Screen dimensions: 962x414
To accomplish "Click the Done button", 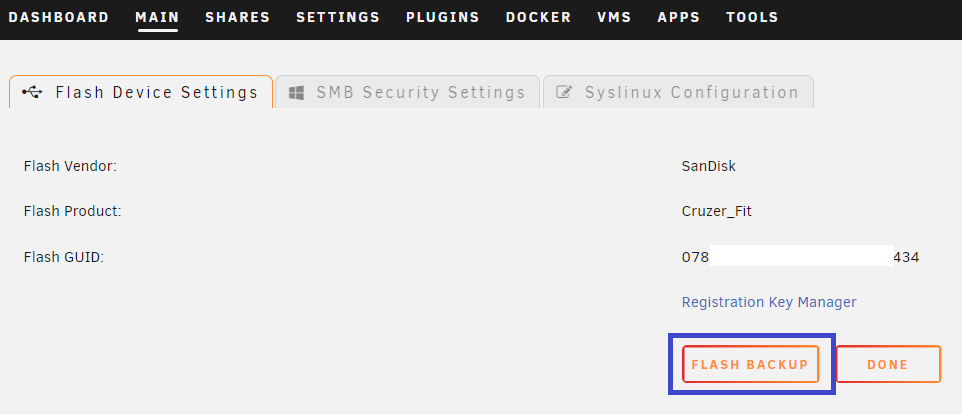I will pos(888,364).
